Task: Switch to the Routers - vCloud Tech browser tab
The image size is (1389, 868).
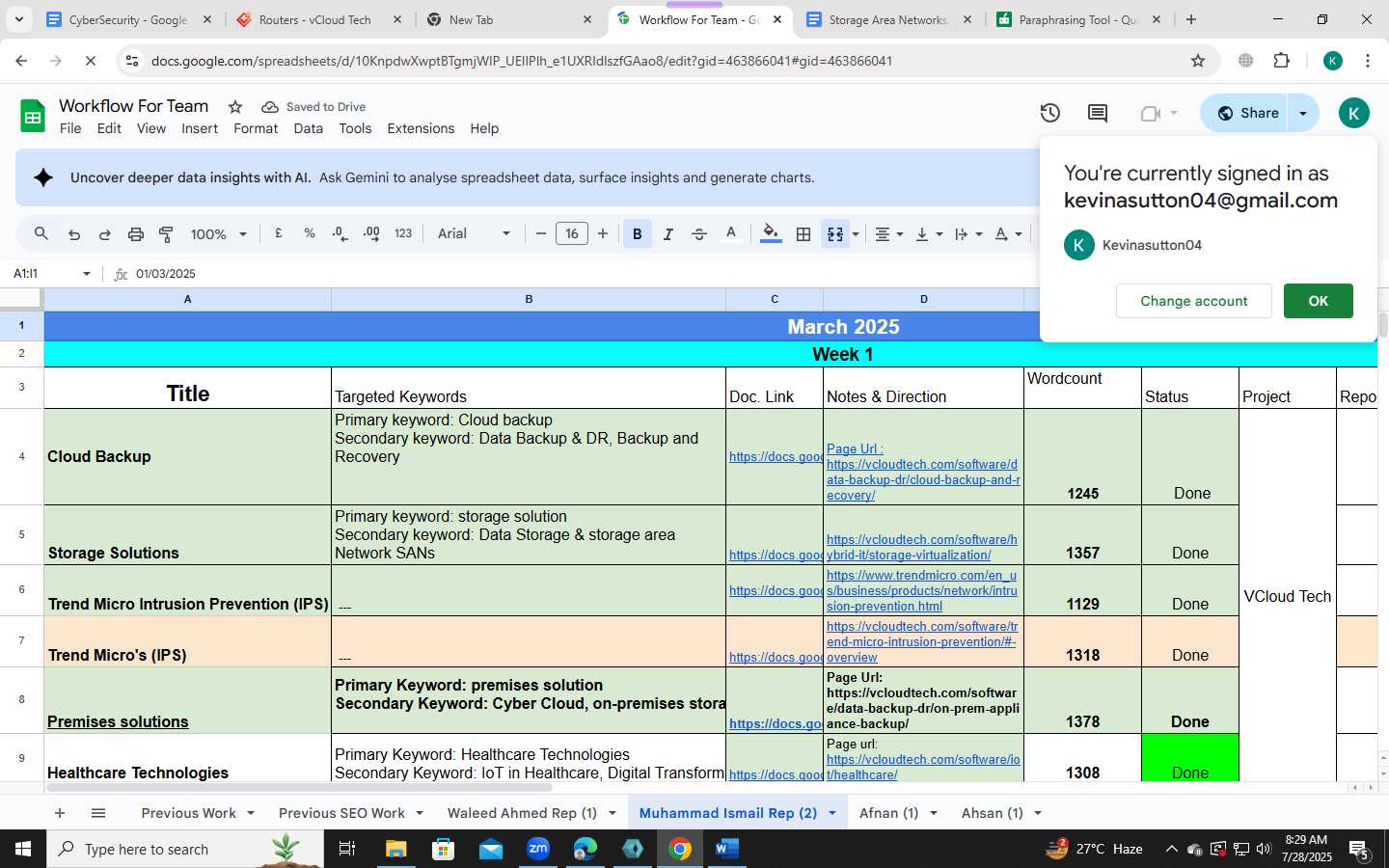Action: click(x=315, y=19)
